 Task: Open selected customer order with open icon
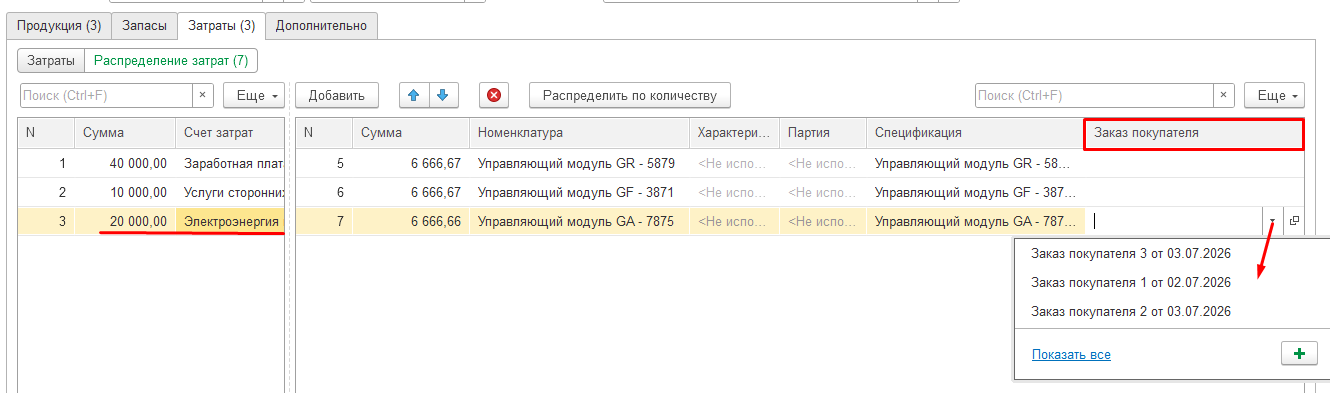[1294, 221]
